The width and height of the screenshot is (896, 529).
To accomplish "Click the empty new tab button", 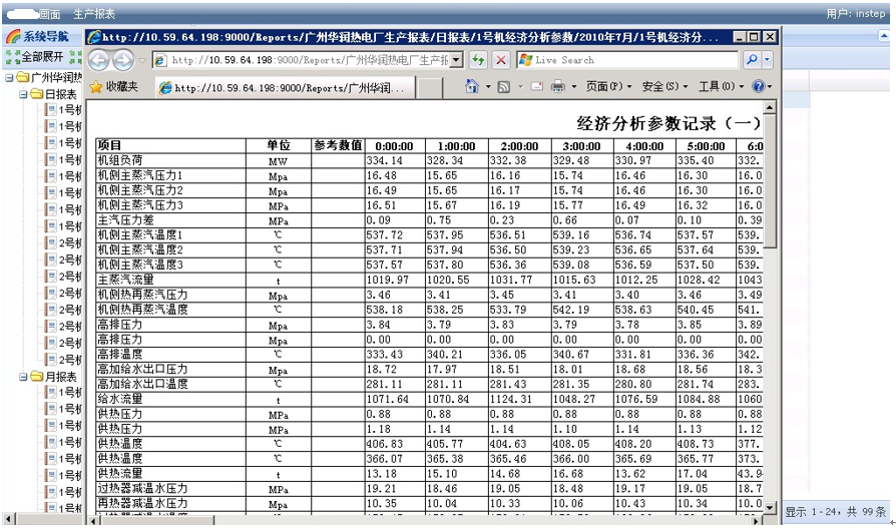I will pos(430,88).
